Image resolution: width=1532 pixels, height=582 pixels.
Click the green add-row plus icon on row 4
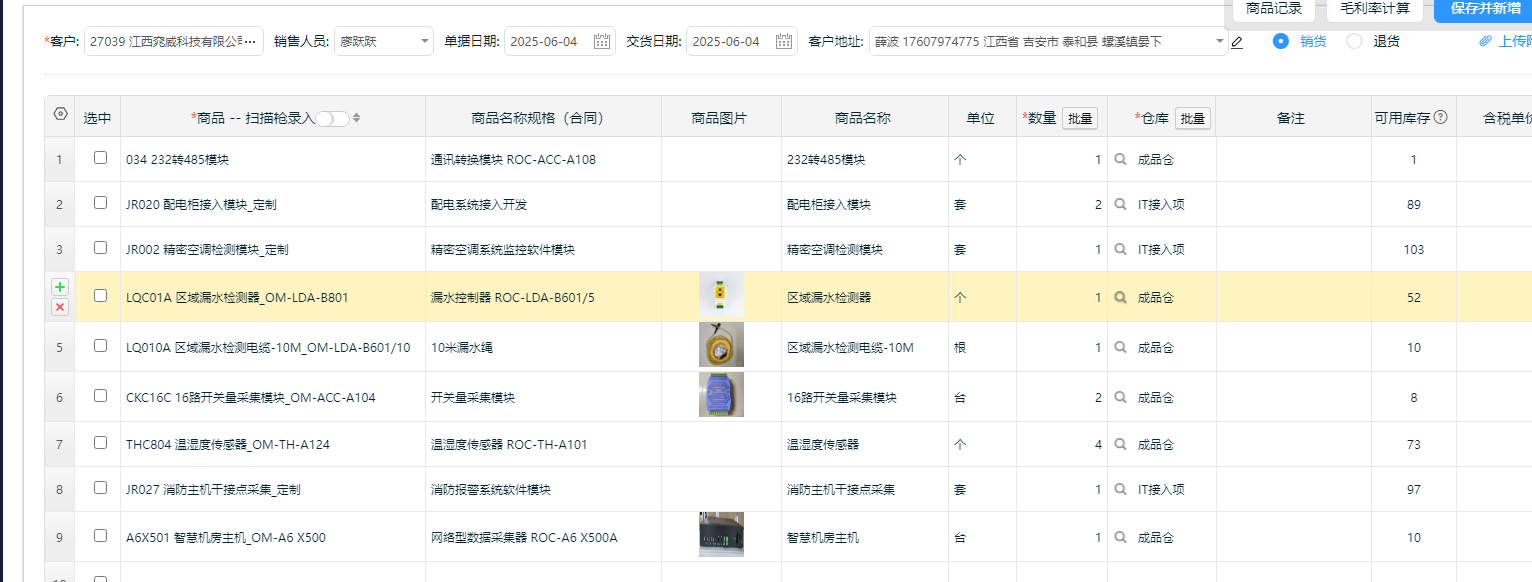tap(60, 287)
